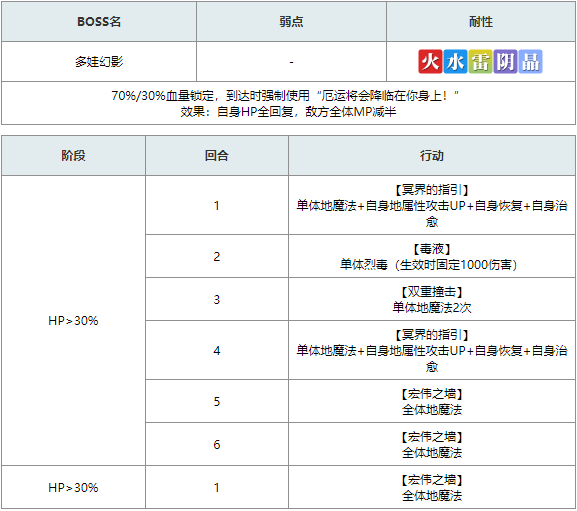Image resolution: width=577 pixels, height=511 pixels.
Task: Click the light blue 晶 resistance icon
Action: pos(530,61)
